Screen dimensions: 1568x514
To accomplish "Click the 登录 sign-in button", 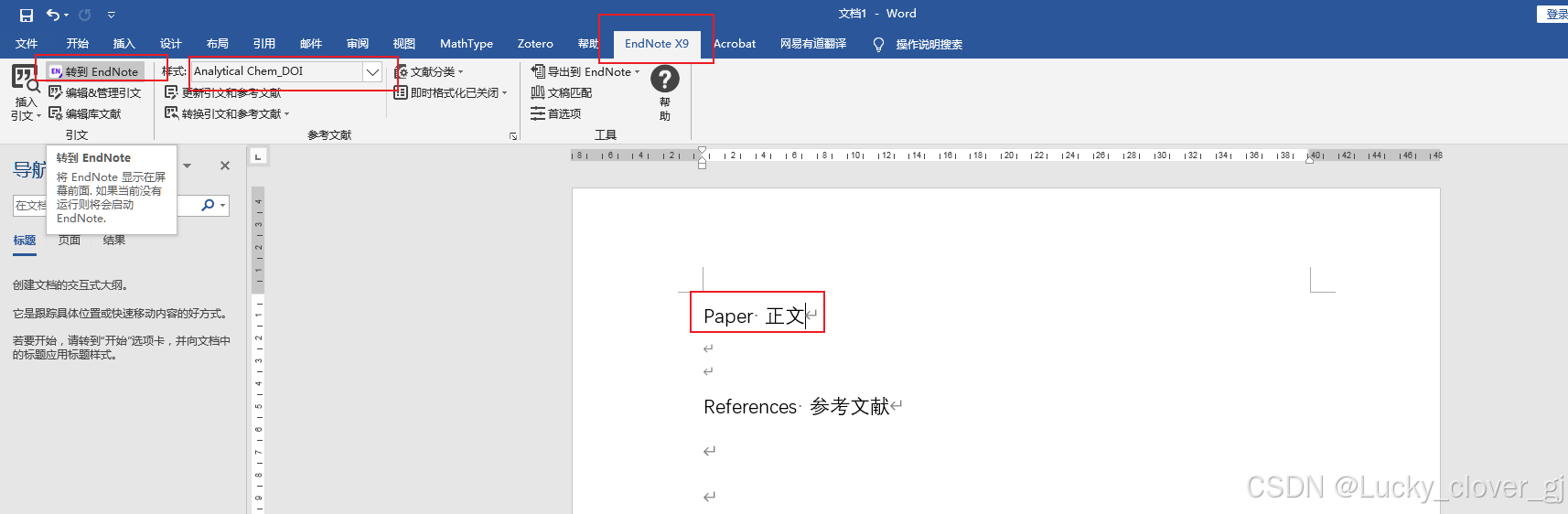I will tap(1553, 14).
